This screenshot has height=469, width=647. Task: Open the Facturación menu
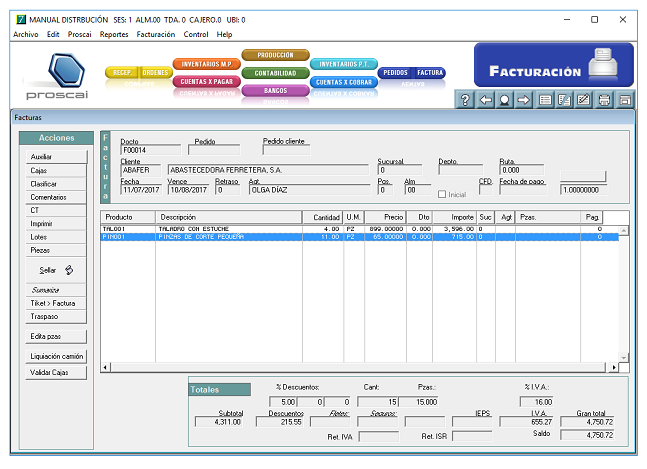(155, 34)
